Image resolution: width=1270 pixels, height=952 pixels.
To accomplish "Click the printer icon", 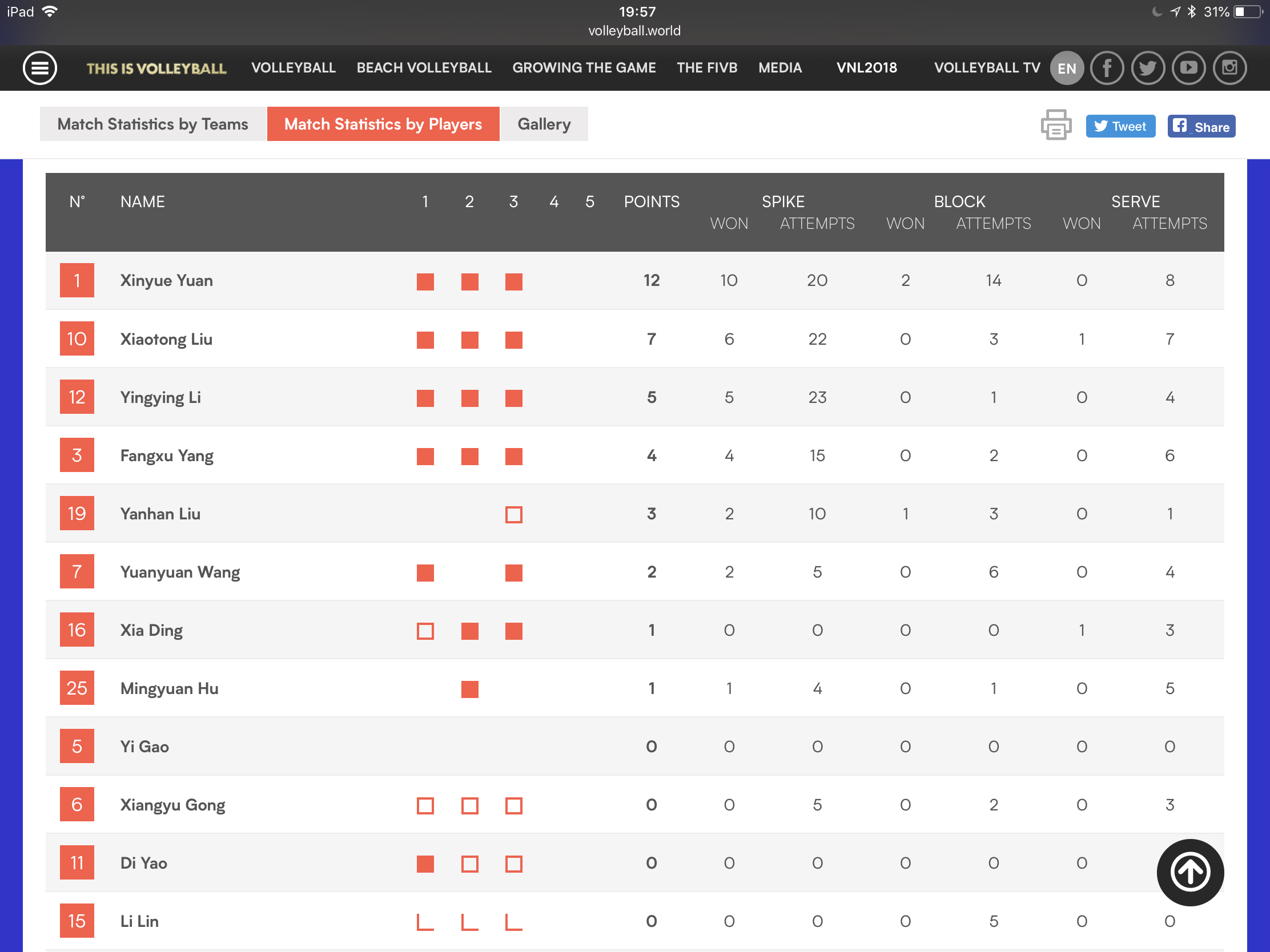I will (x=1055, y=124).
